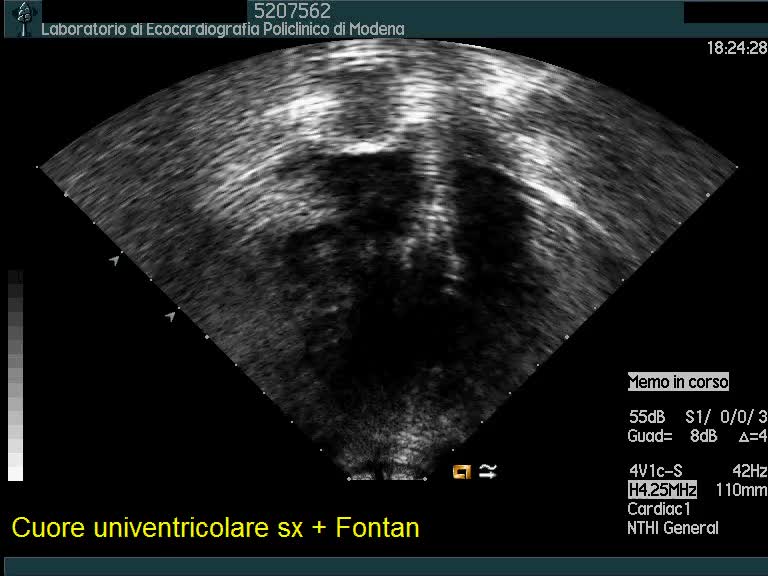Click the Cardiac1 preset label

coord(659,509)
